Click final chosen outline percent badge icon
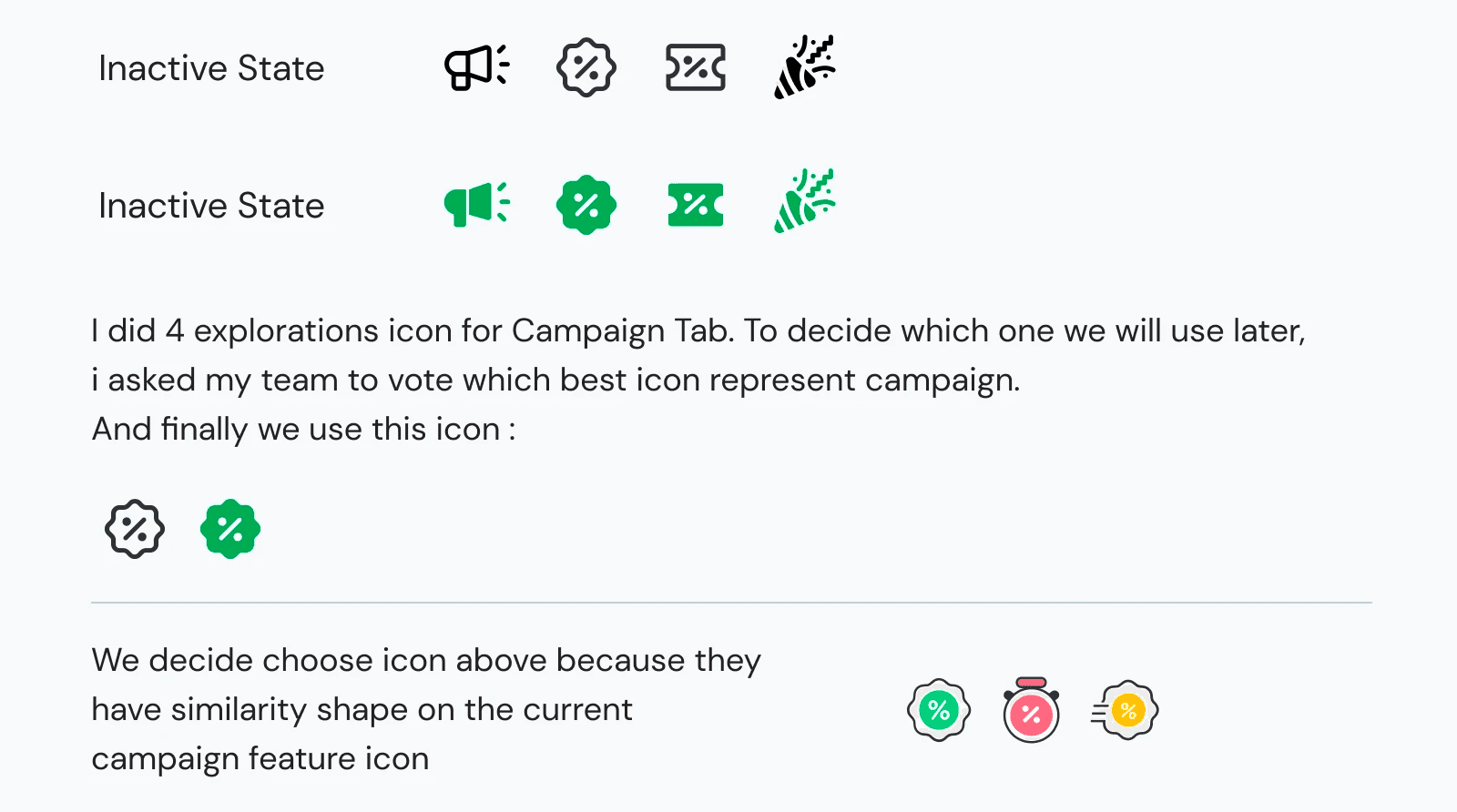Viewport: 1457px width, 812px height. (135, 528)
